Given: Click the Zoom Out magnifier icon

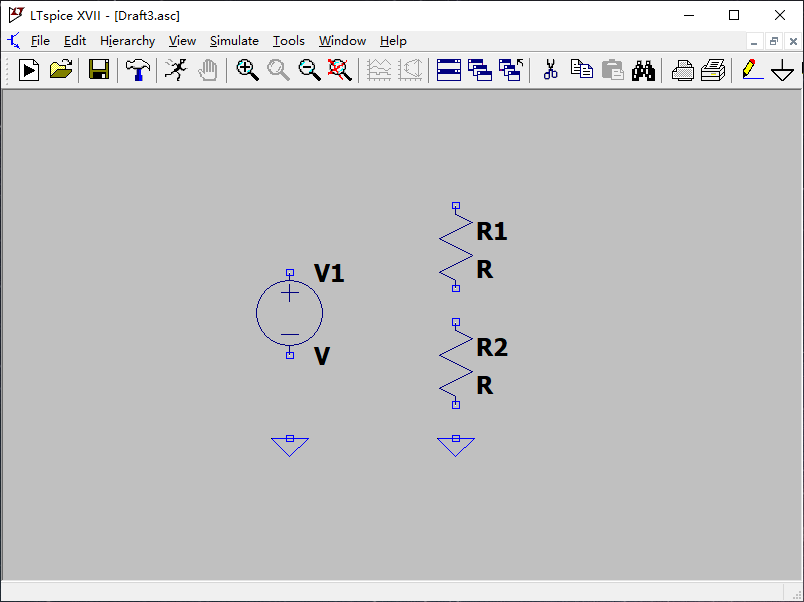Looking at the screenshot, I should pyautogui.click(x=310, y=70).
